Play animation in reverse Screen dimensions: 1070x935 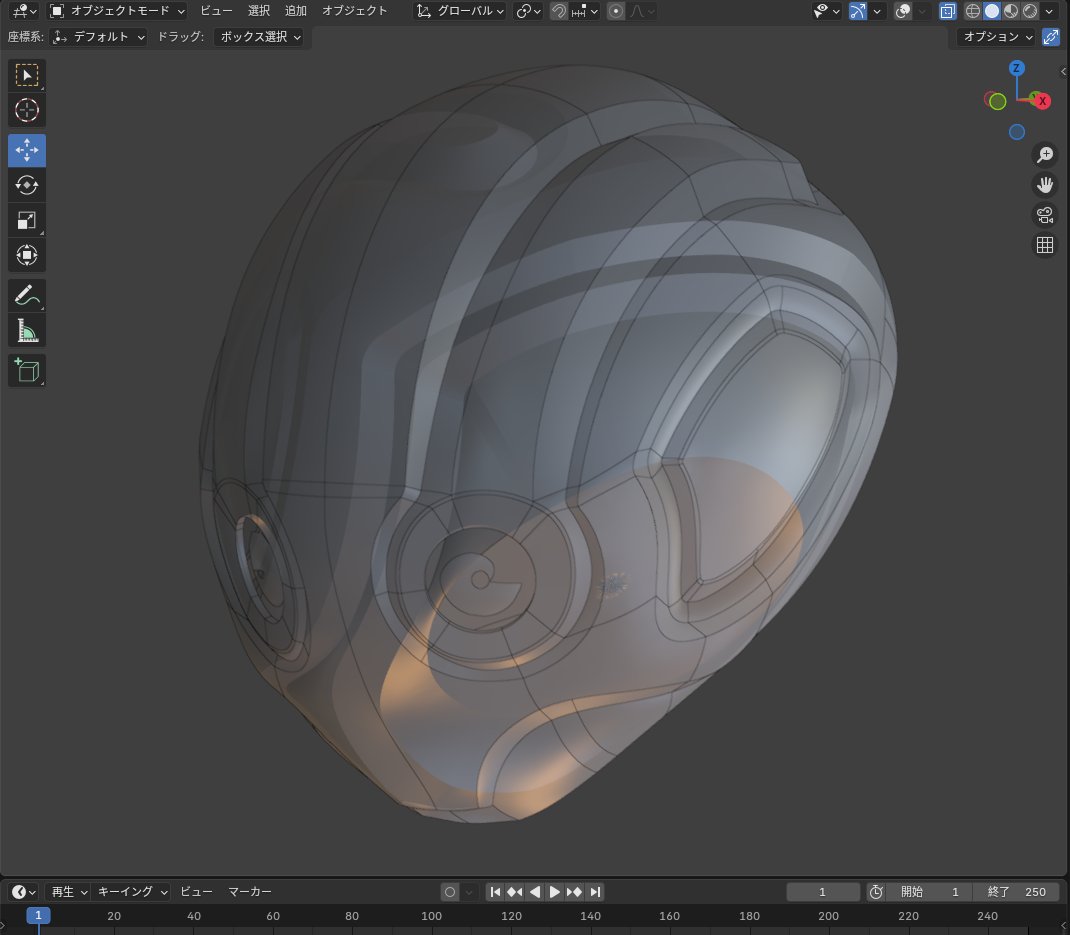click(x=535, y=891)
